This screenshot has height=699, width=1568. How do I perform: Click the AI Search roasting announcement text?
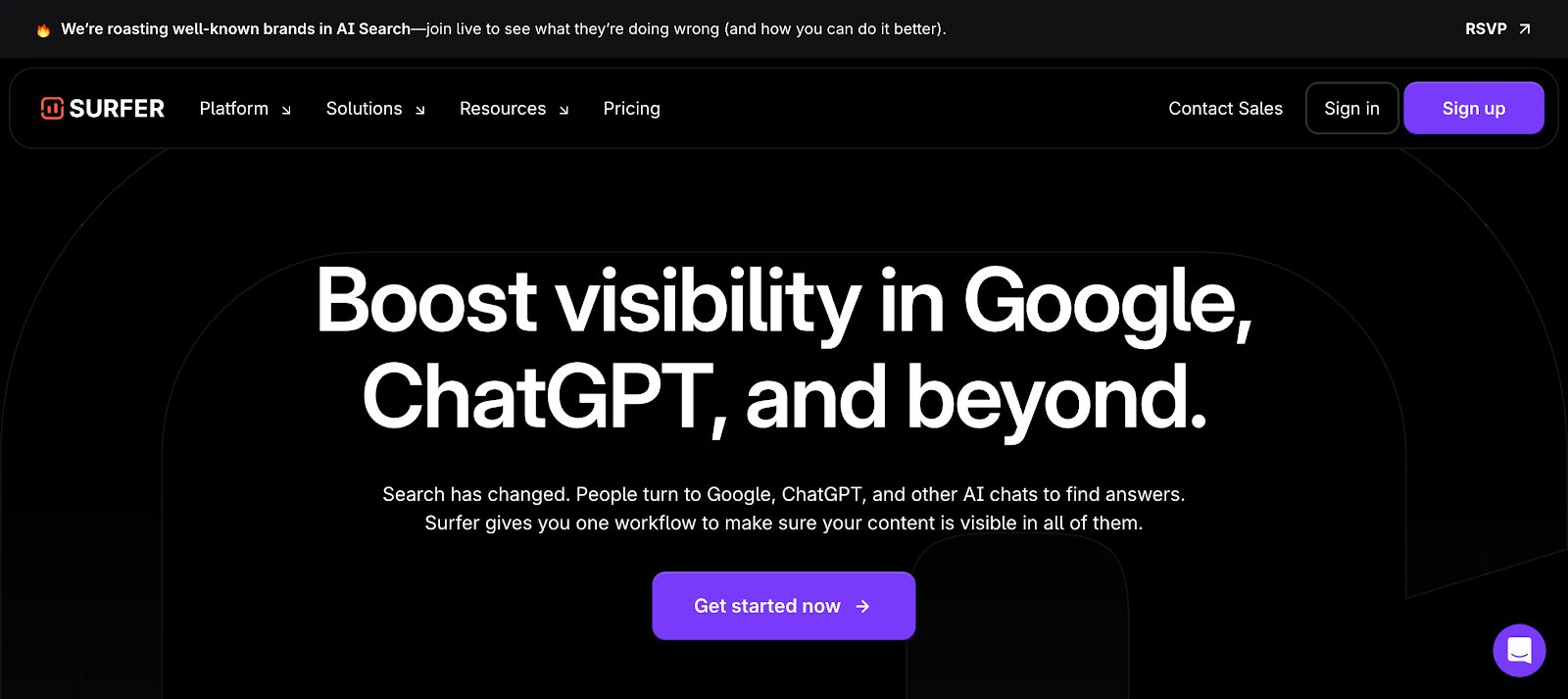click(x=503, y=29)
